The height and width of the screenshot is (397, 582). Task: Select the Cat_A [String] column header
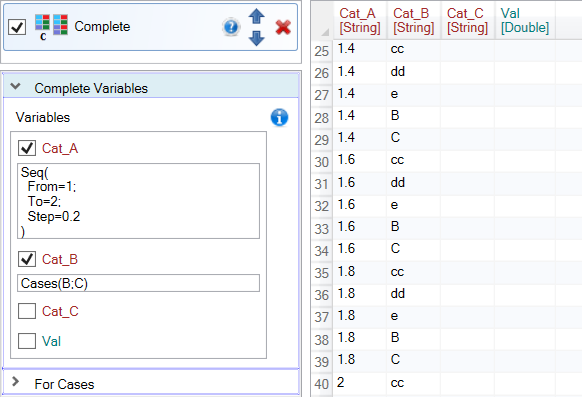[x=360, y=20]
